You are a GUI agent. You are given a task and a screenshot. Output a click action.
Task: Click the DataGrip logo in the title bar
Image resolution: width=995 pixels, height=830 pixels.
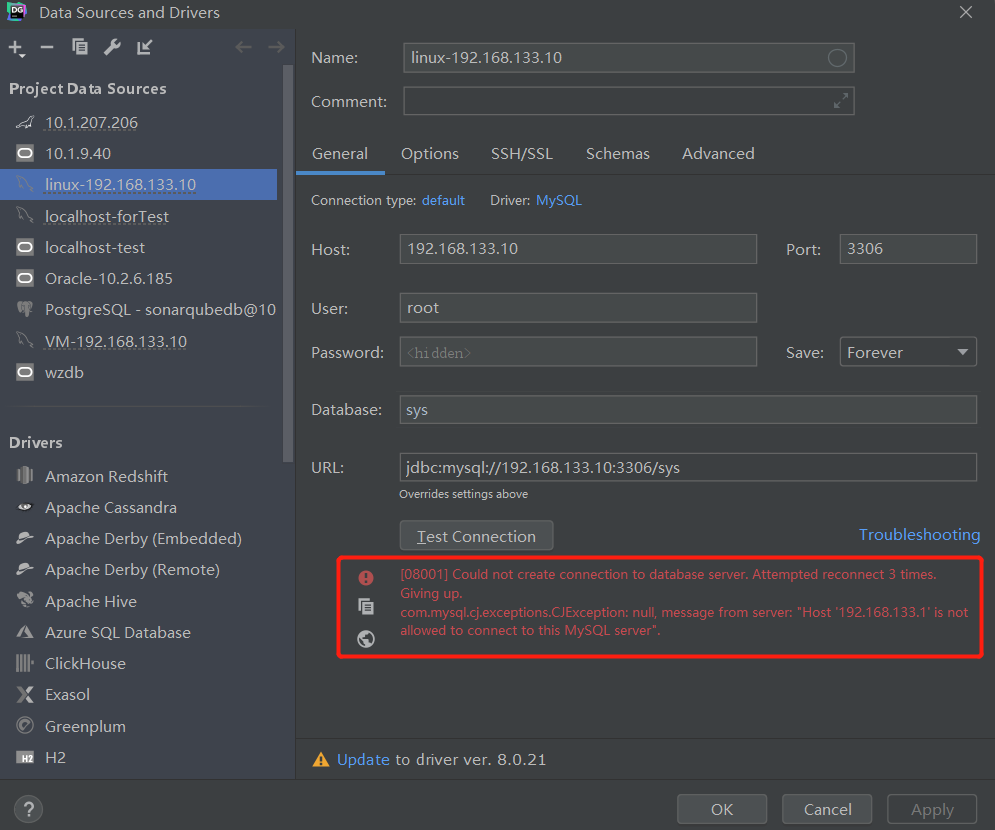point(16,11)
